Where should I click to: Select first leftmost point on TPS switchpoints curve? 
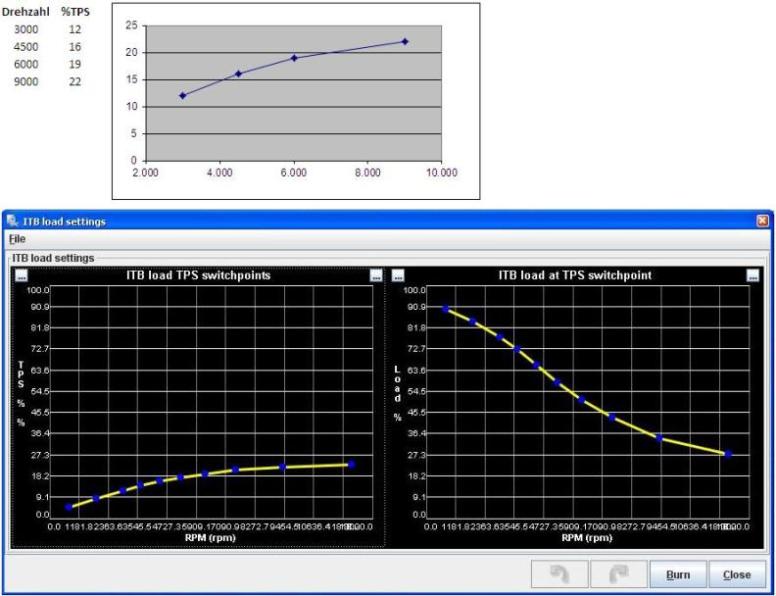click(x=69, y=507)
